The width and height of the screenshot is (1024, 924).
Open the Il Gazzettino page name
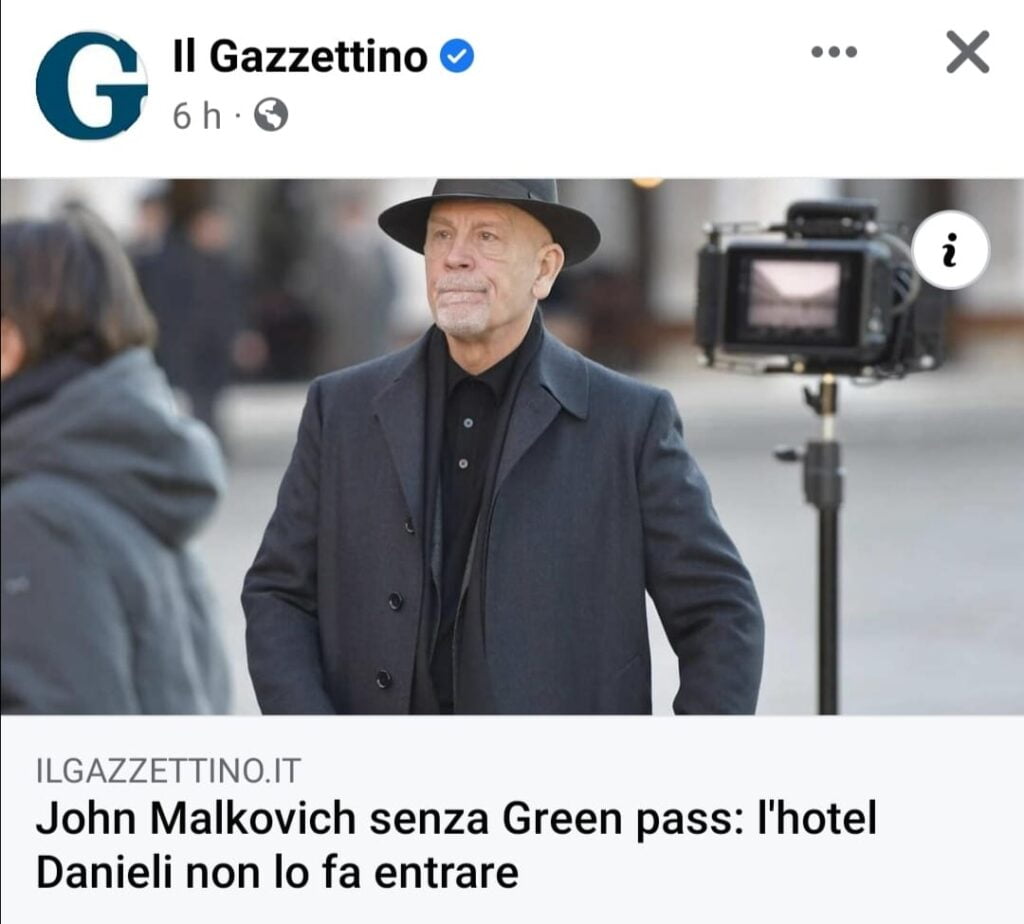[x=300, y=56]
